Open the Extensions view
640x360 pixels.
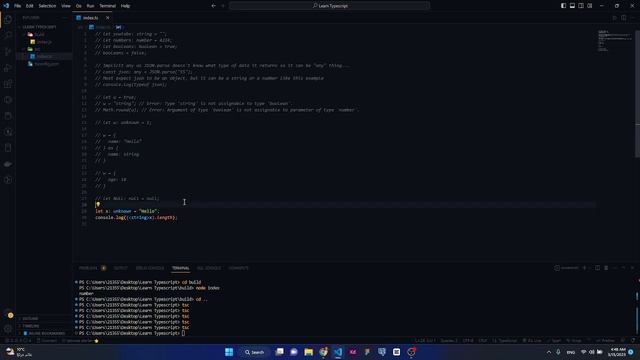(8, 84)
